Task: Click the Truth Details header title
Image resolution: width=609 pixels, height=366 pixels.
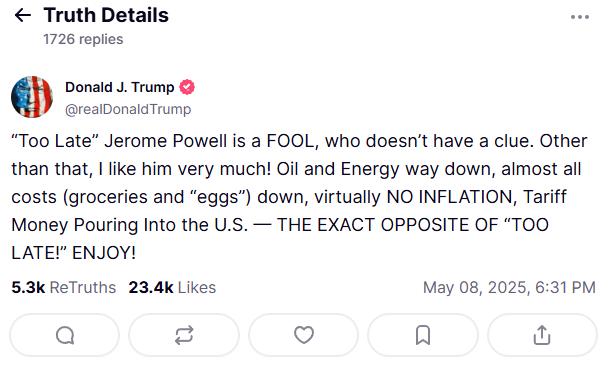Action: pyautogui.click(x=106, y=16)
